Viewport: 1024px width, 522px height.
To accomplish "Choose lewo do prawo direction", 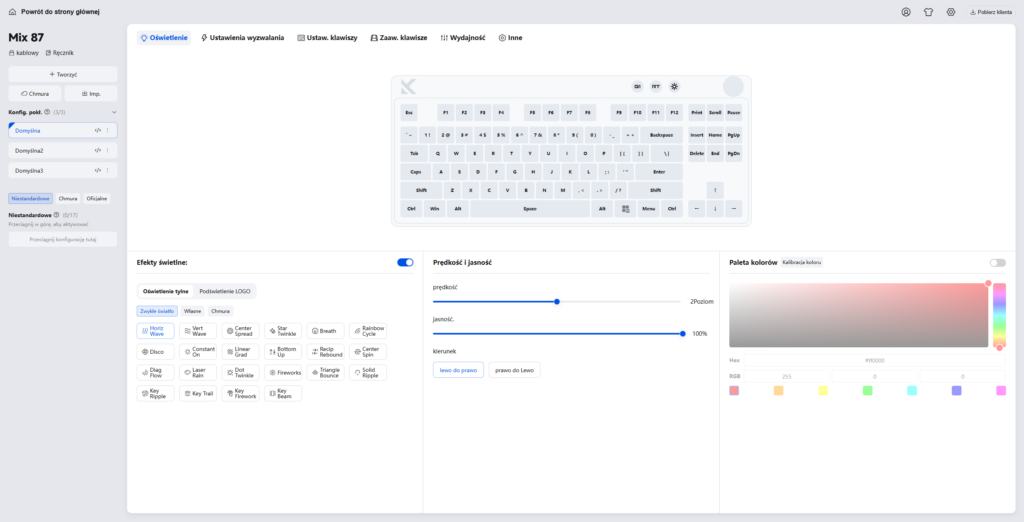I will coord(458,370).
